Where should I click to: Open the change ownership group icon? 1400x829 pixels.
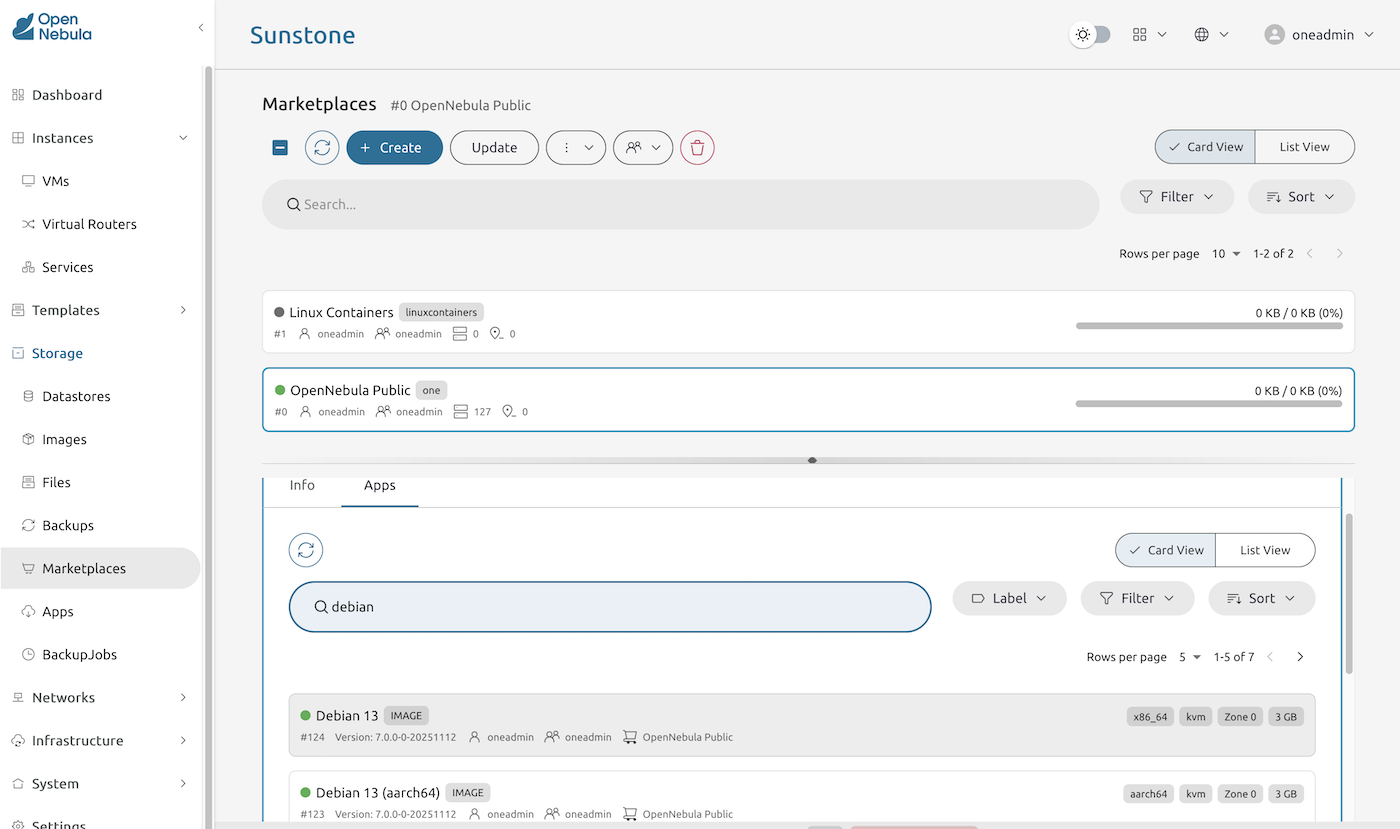point(643,146)
